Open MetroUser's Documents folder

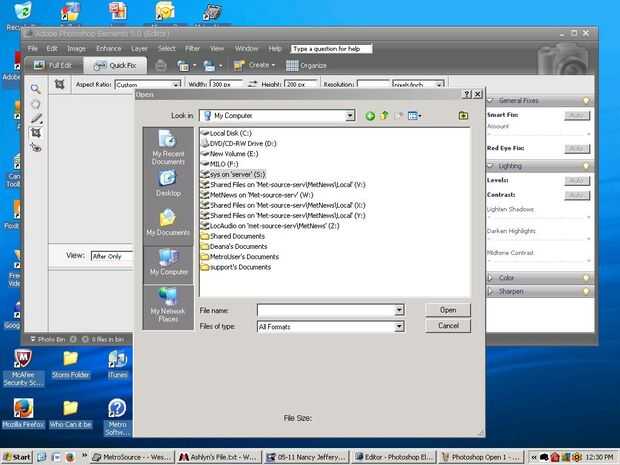240,257
